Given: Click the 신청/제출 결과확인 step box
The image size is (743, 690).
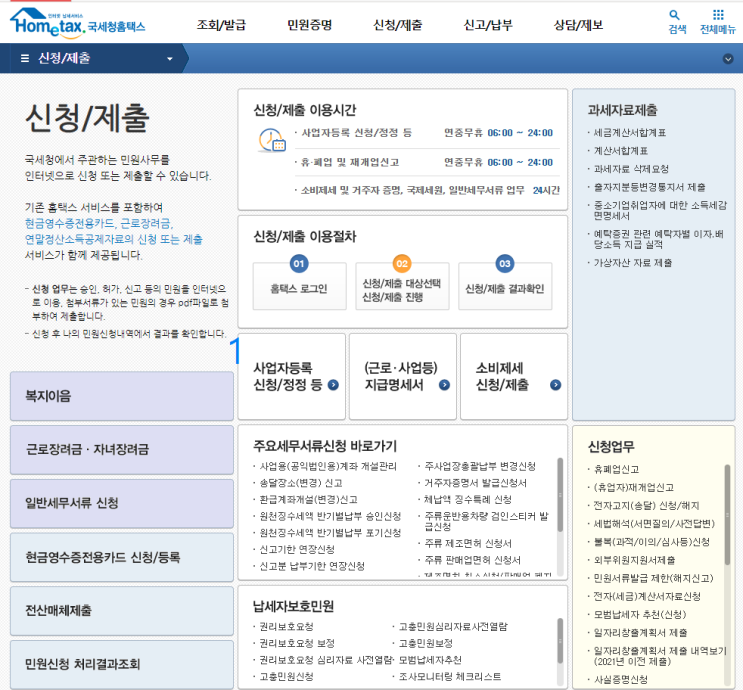Looking at the screenshot, I should pos(505,287).
